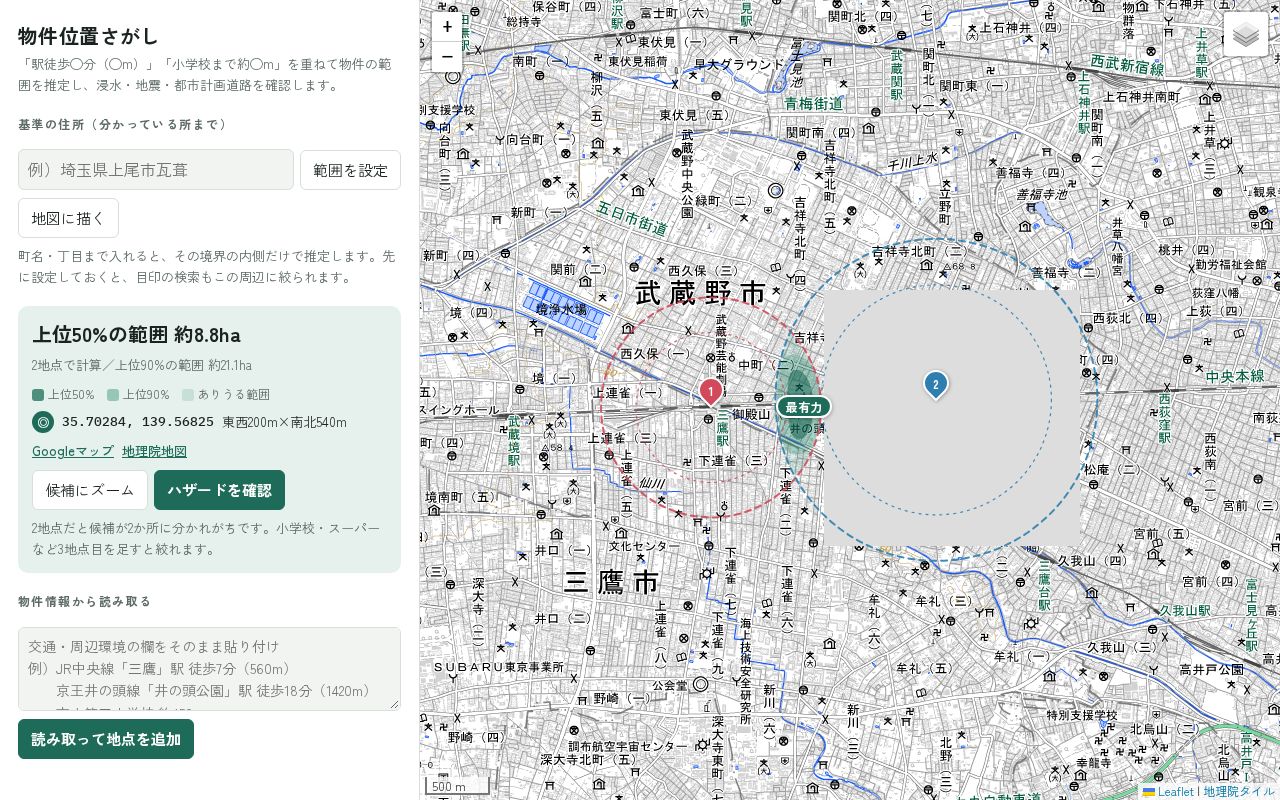Click the 範囲を設定 button

coord(350,170)
